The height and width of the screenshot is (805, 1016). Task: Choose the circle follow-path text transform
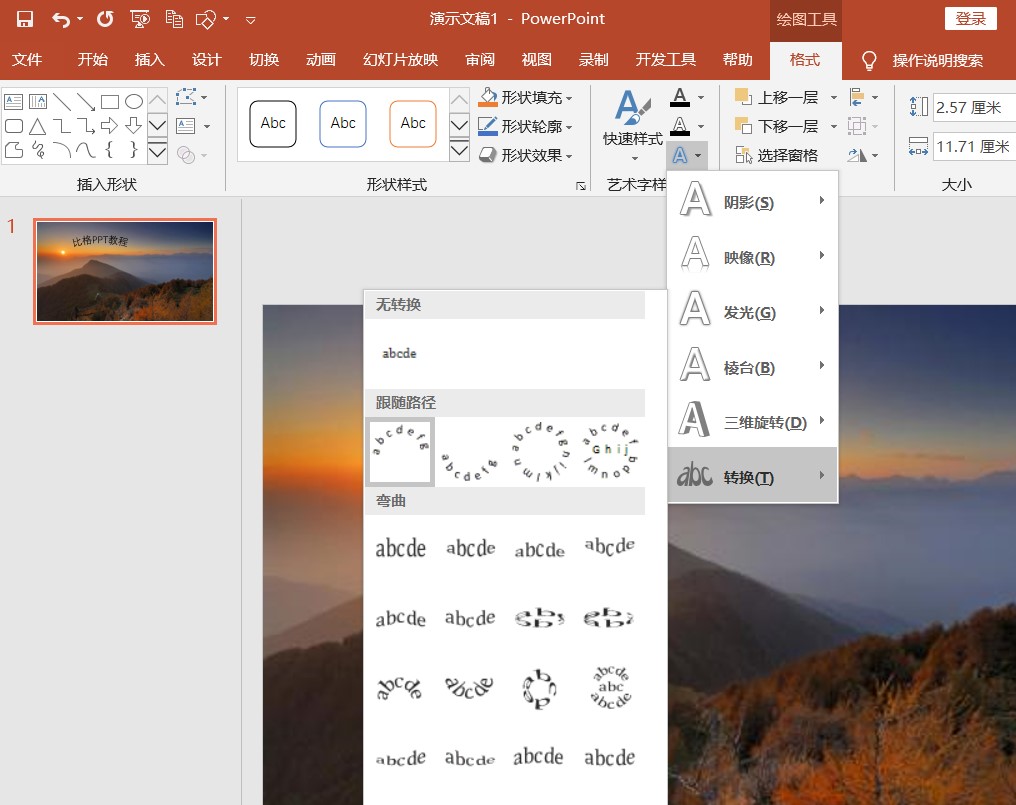pyautogui.click(x=539, y=453)
